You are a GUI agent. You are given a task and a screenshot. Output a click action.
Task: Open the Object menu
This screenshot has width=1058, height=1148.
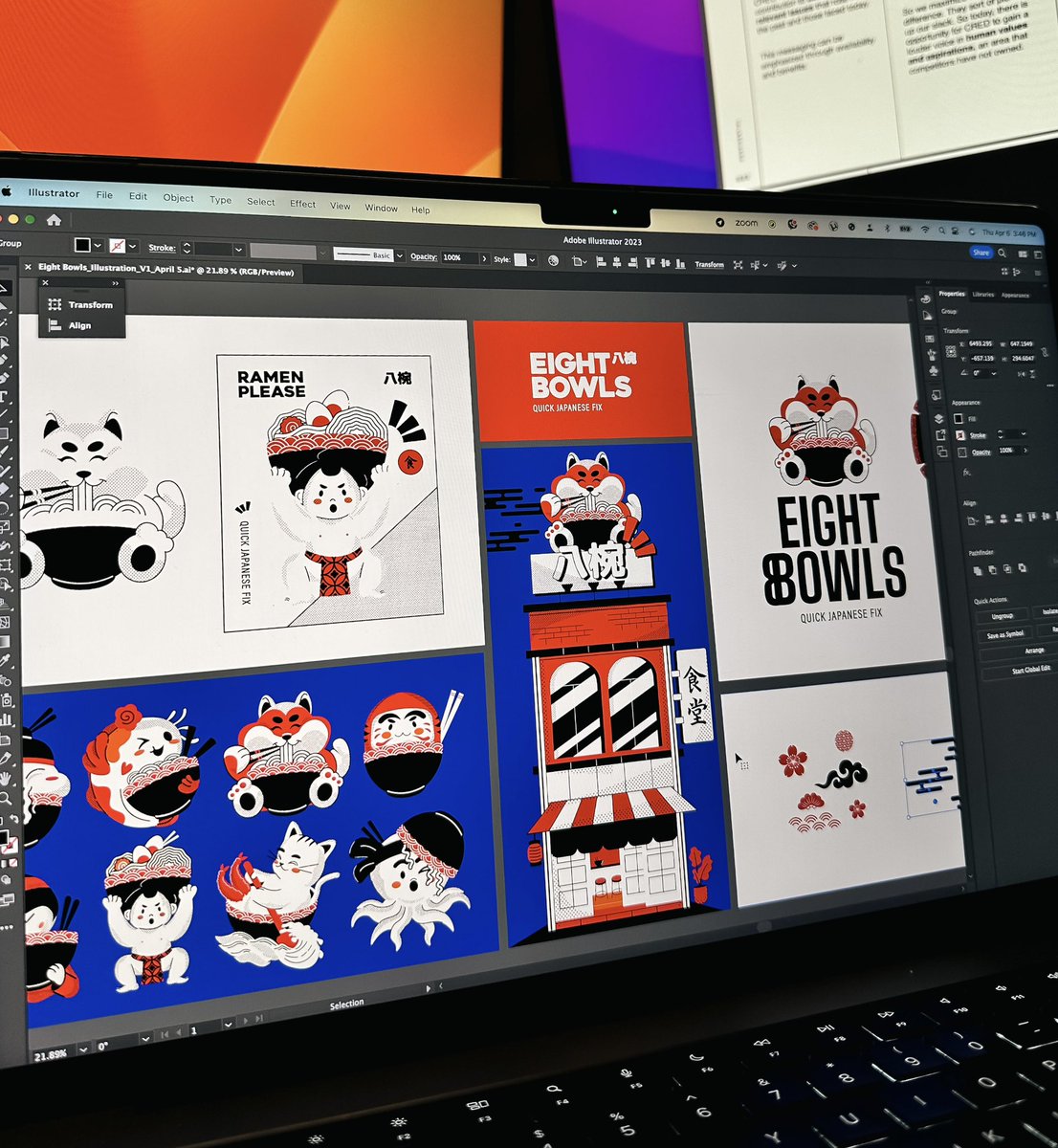point(178,198)
